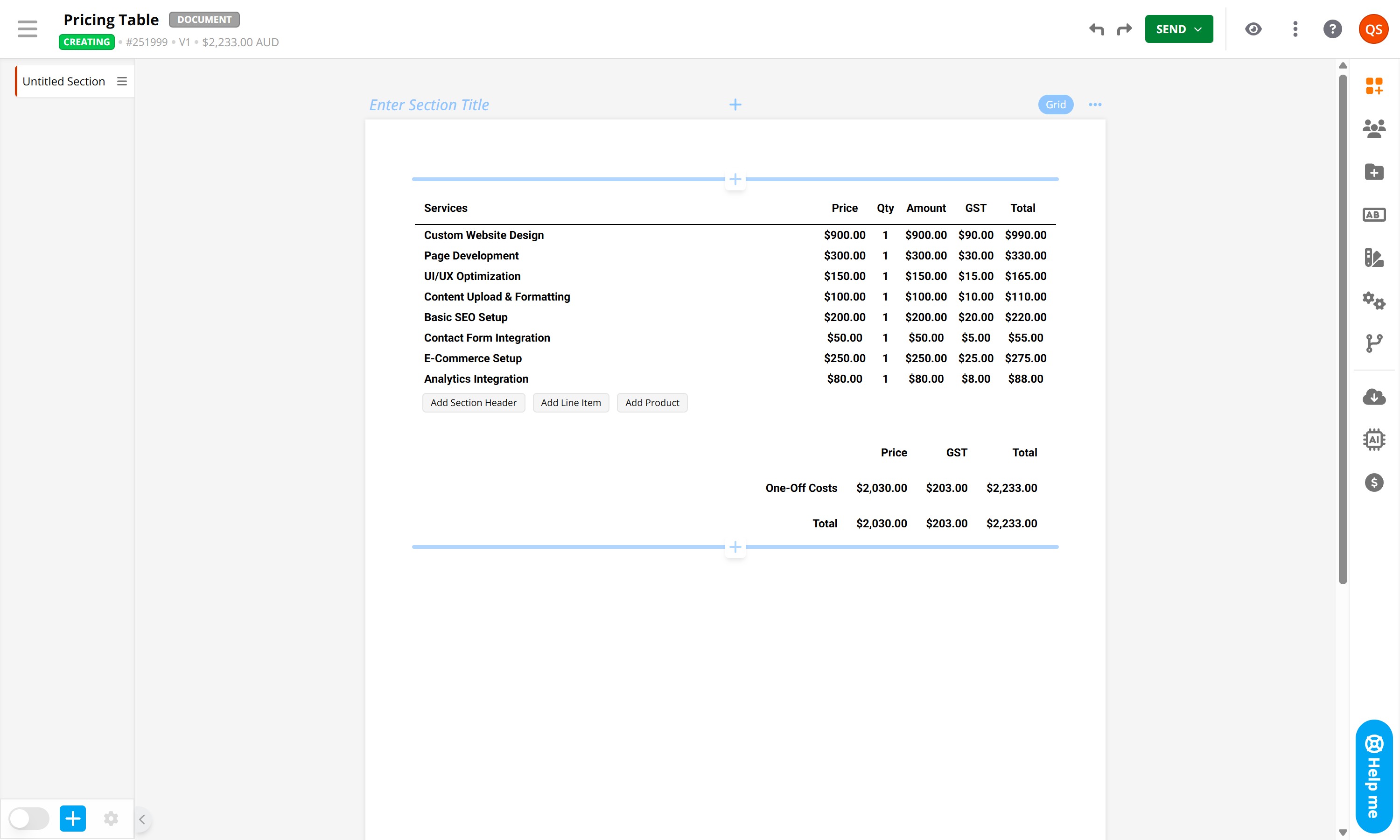Open the people/contacts icon in right sidebar

point(1373,129)
